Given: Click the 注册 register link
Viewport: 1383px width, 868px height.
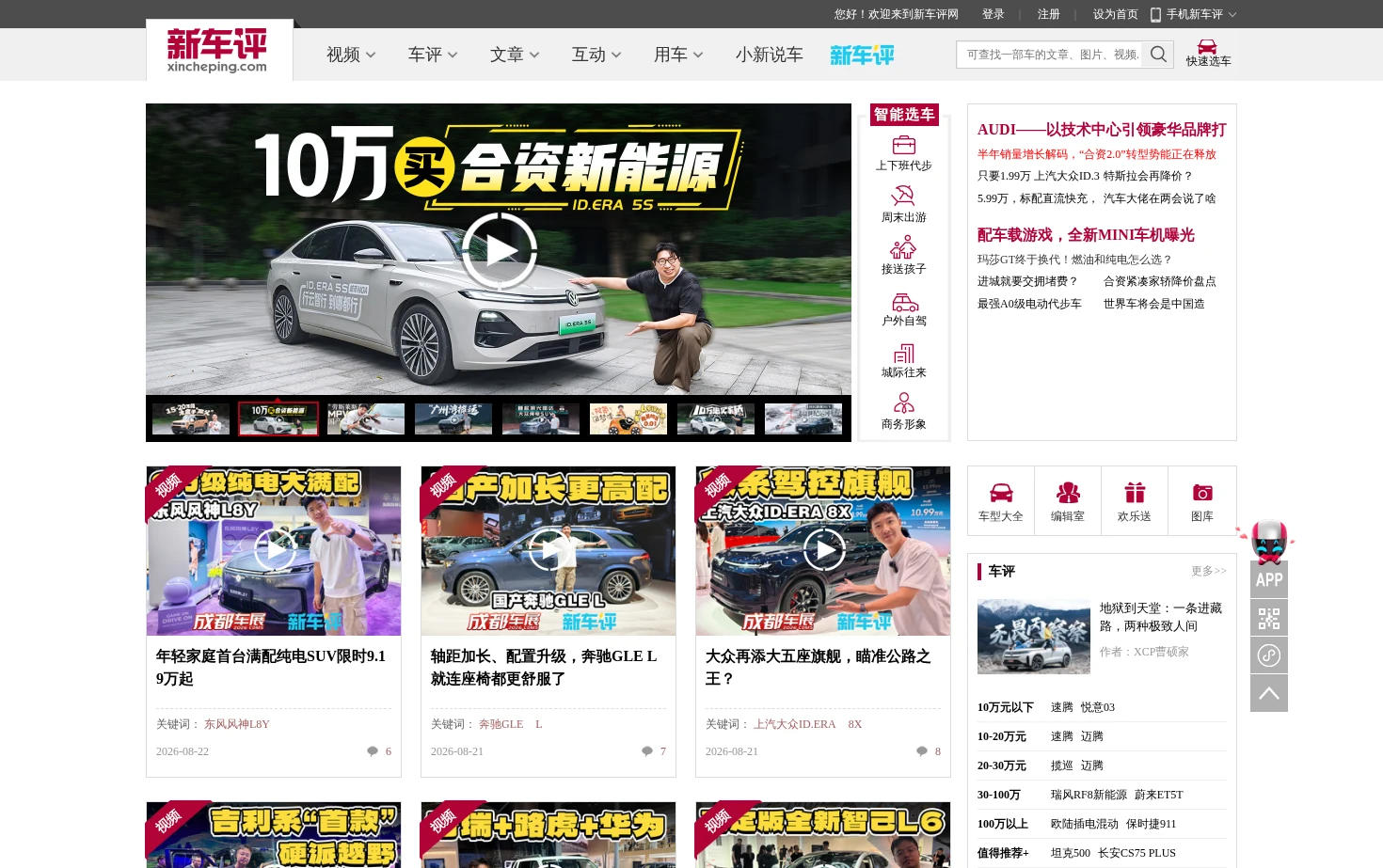Looking at the screenshot, I should coord(1049,14).
